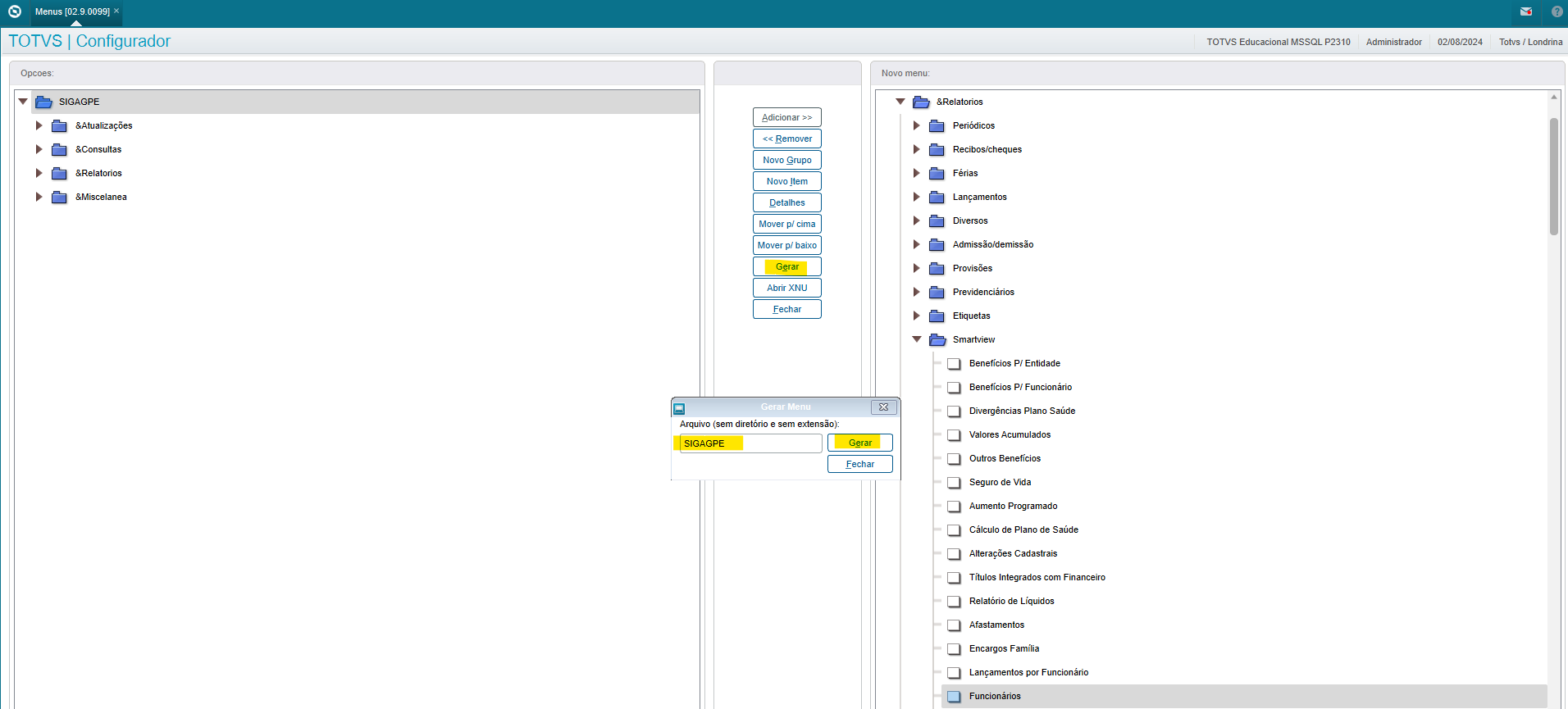Click the Etiquetas folder icon
The image size is (1568, 709).
pos(937,316)
